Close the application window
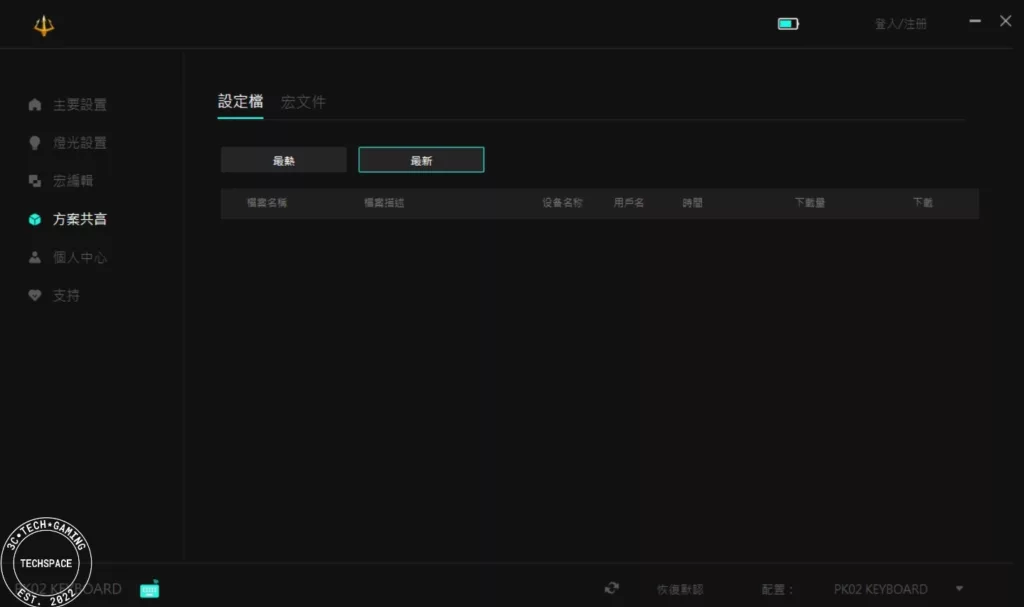 (x=1006, y=21)
